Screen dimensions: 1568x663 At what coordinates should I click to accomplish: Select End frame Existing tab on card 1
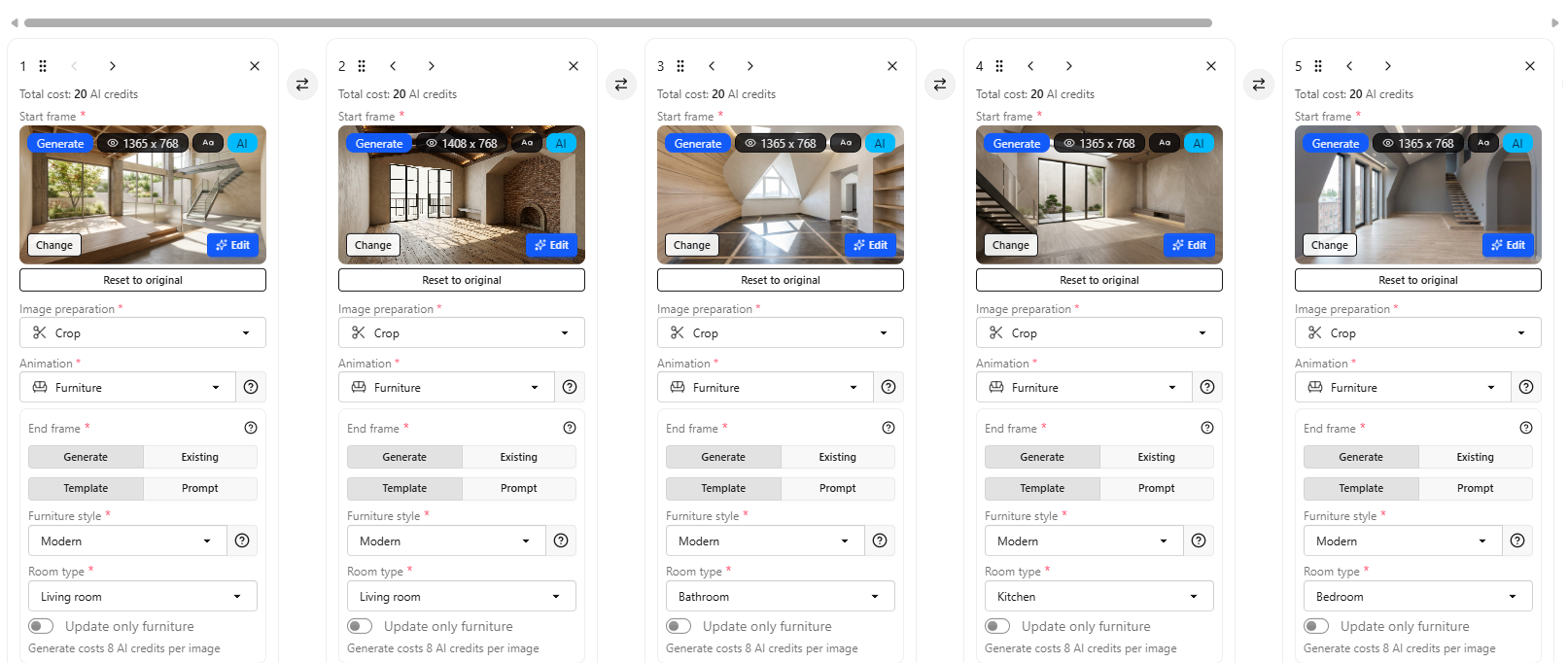click(200, 457)
